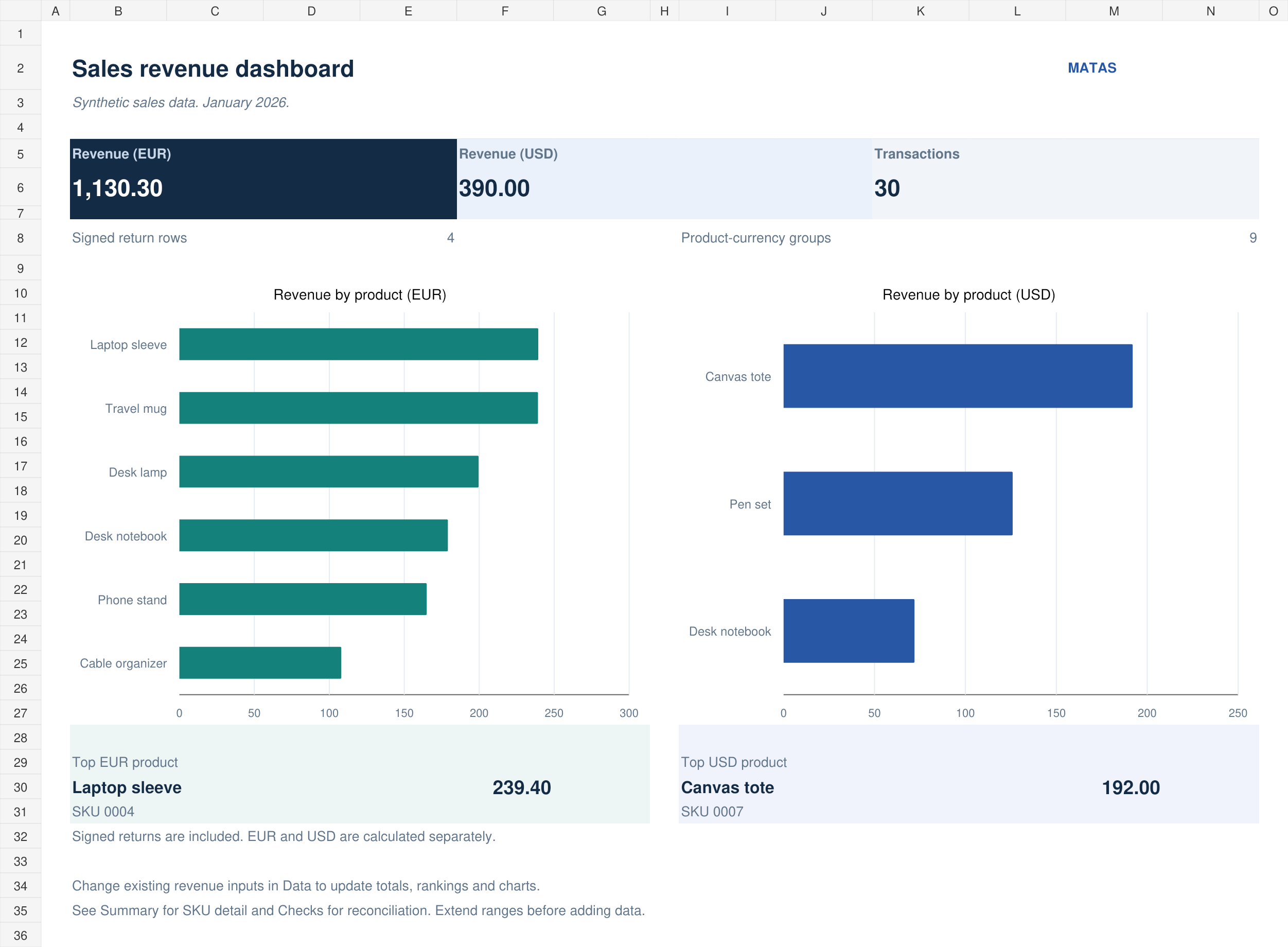Click the 'Top USD product' label
The image size is (1288, 947).
(x=734, y=762)
